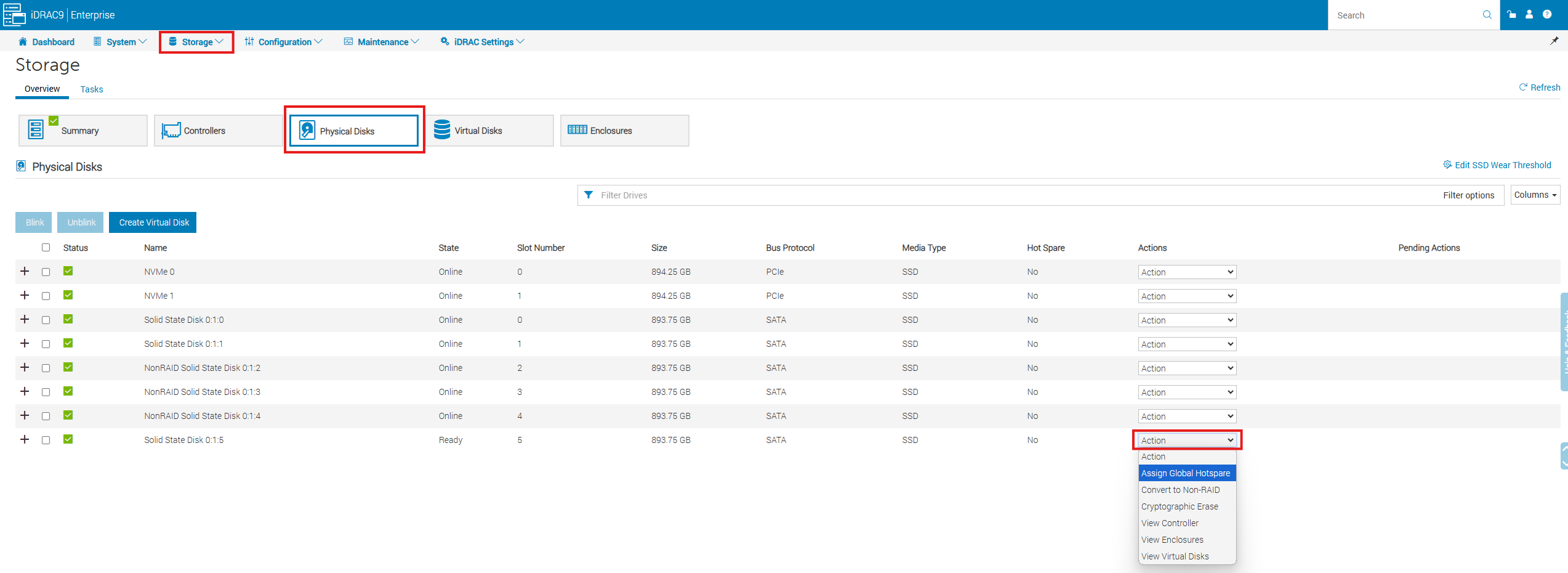Viewport: 1568px width, 573px height.
Task: Click the help question mark icon
Action: [x=1547, y=15]
